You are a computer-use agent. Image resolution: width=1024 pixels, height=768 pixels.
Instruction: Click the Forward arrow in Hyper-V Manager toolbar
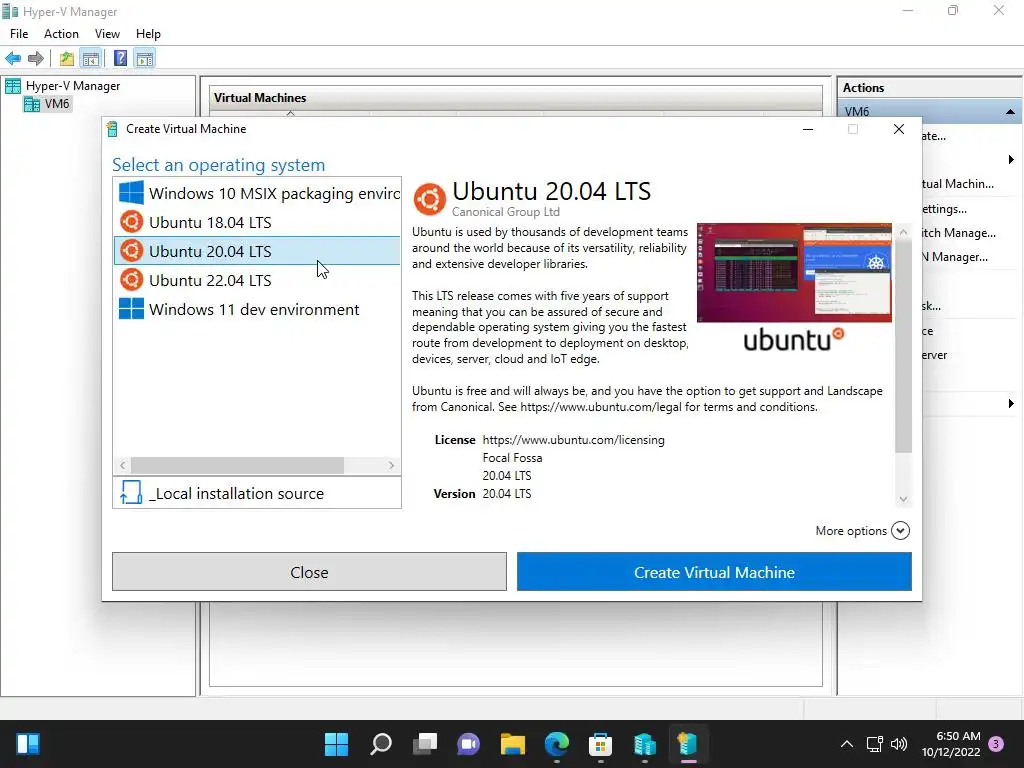pyautogui.click(x=36, y=59)
